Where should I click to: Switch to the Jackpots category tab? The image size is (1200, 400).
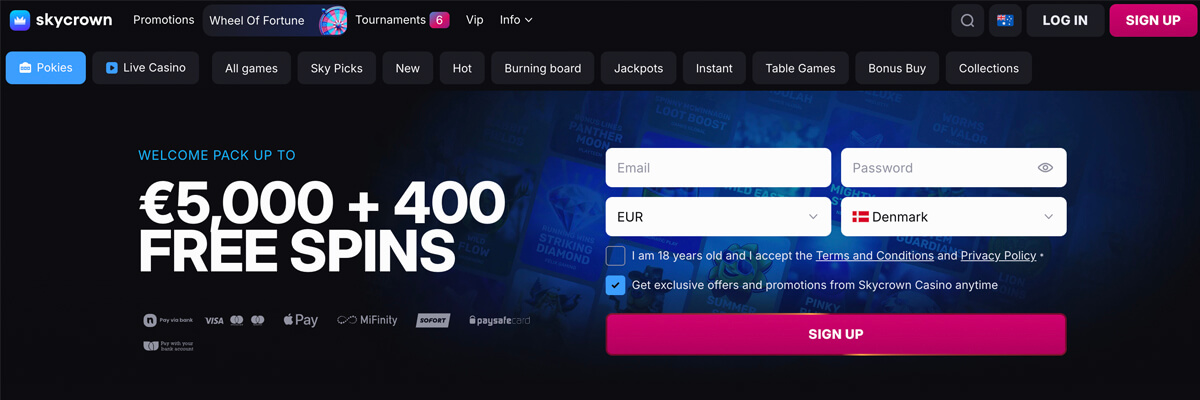tap(638, 68)
